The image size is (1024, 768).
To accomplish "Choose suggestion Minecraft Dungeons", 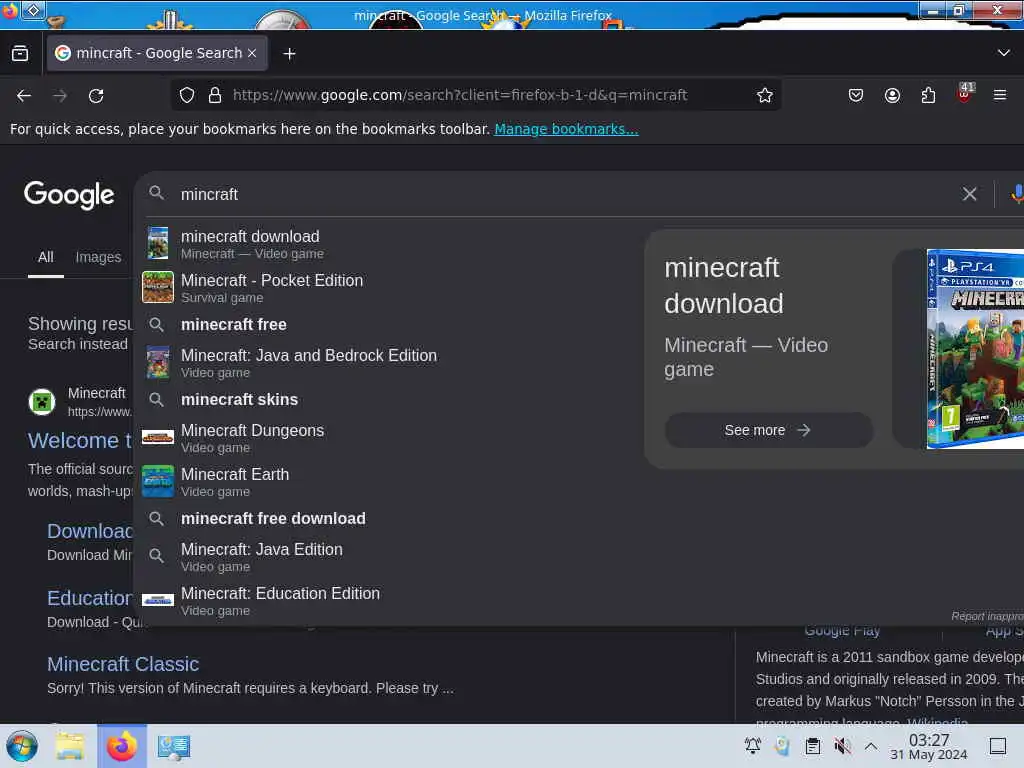I will 389,438.
